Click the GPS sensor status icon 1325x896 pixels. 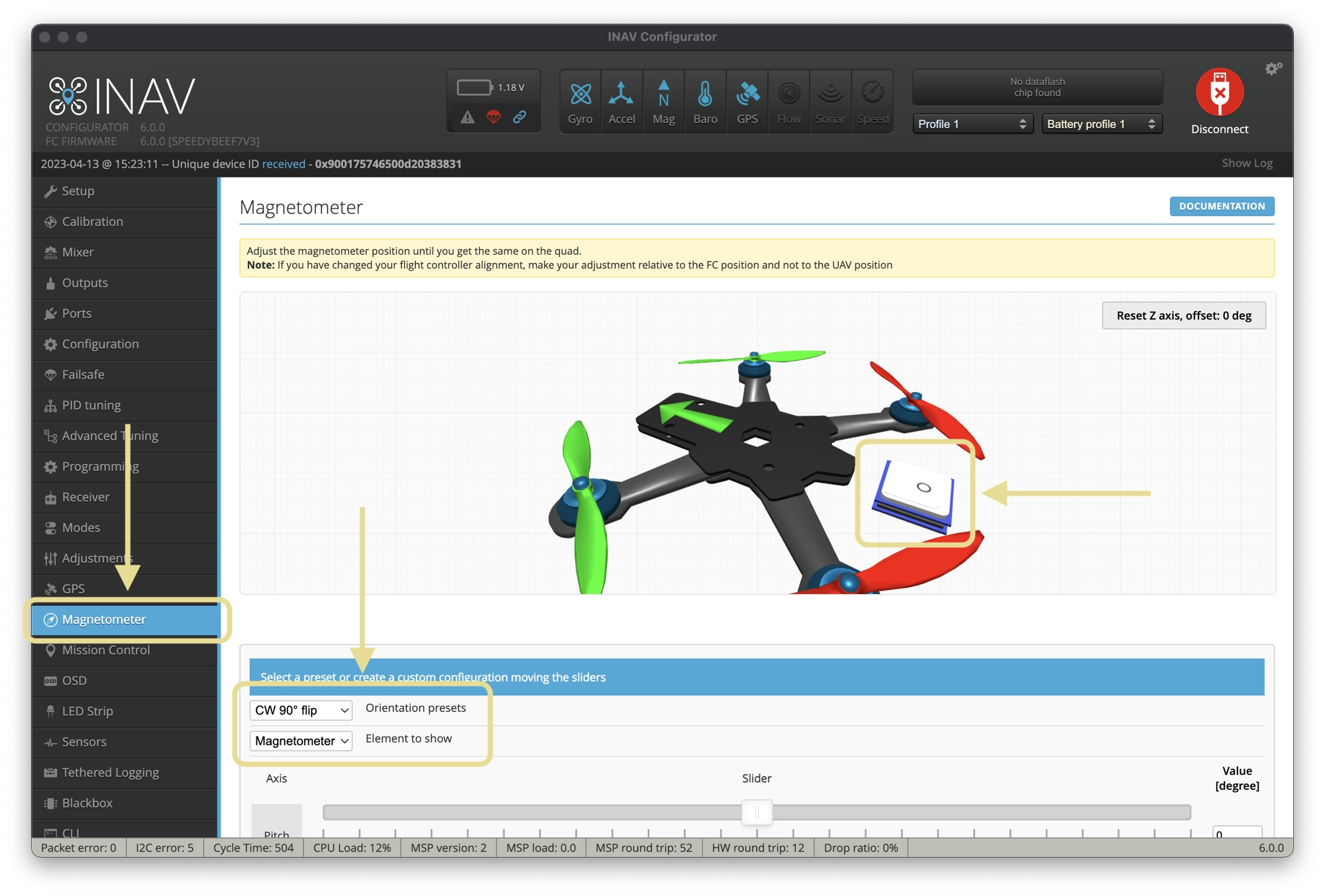tap(747, 102)
